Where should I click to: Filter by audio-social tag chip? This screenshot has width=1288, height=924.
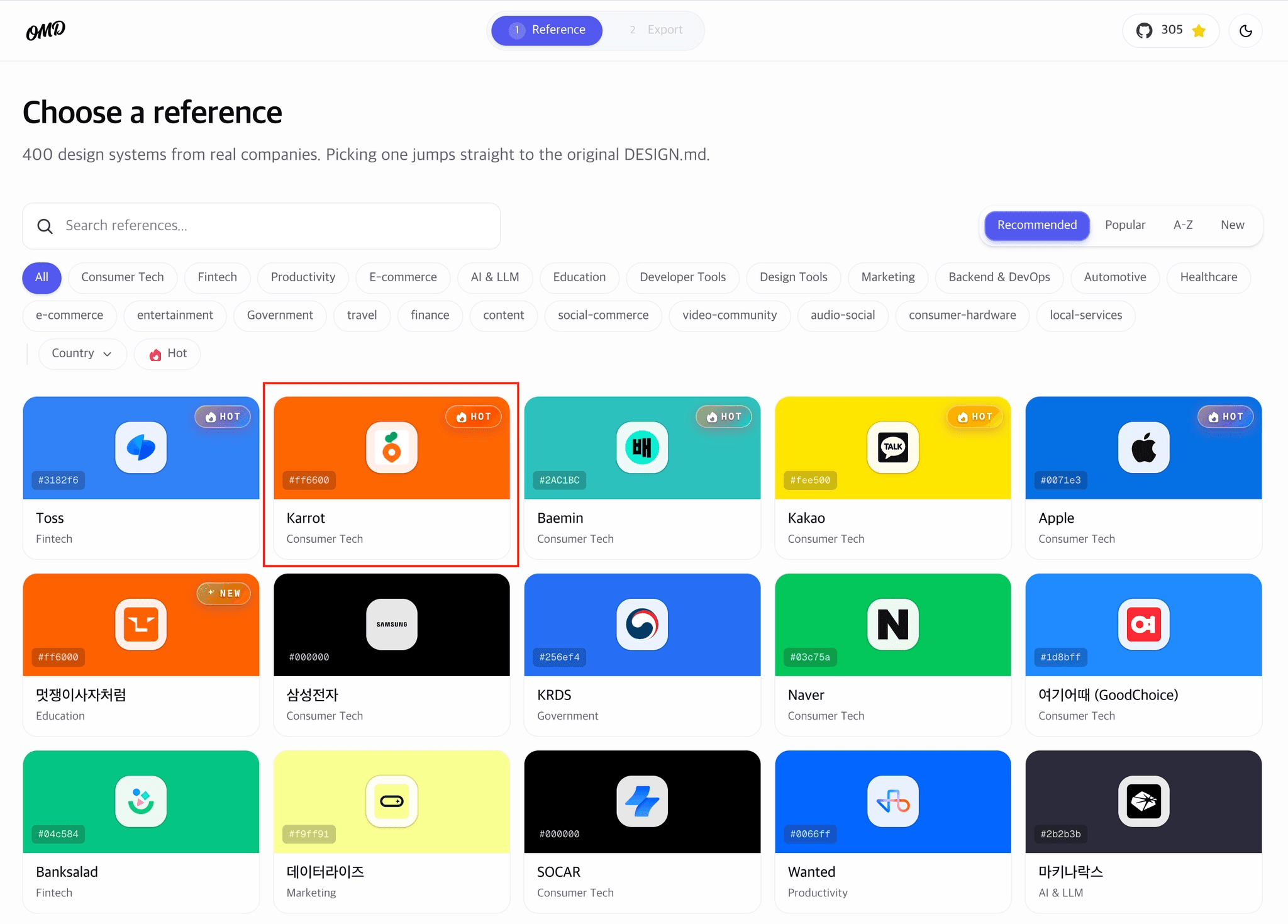click(843, 315)
